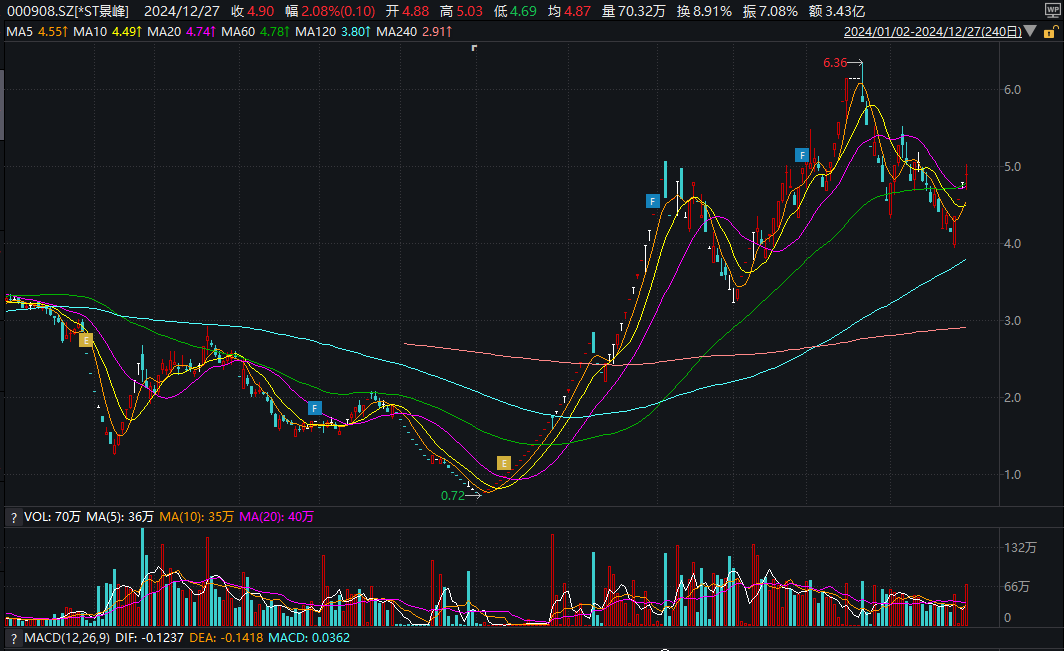This screenshot has width=1064, height=651.
Task: Open the 2024/01/02-2024/12/27 date range link
Action: click(x=932, y=32)
